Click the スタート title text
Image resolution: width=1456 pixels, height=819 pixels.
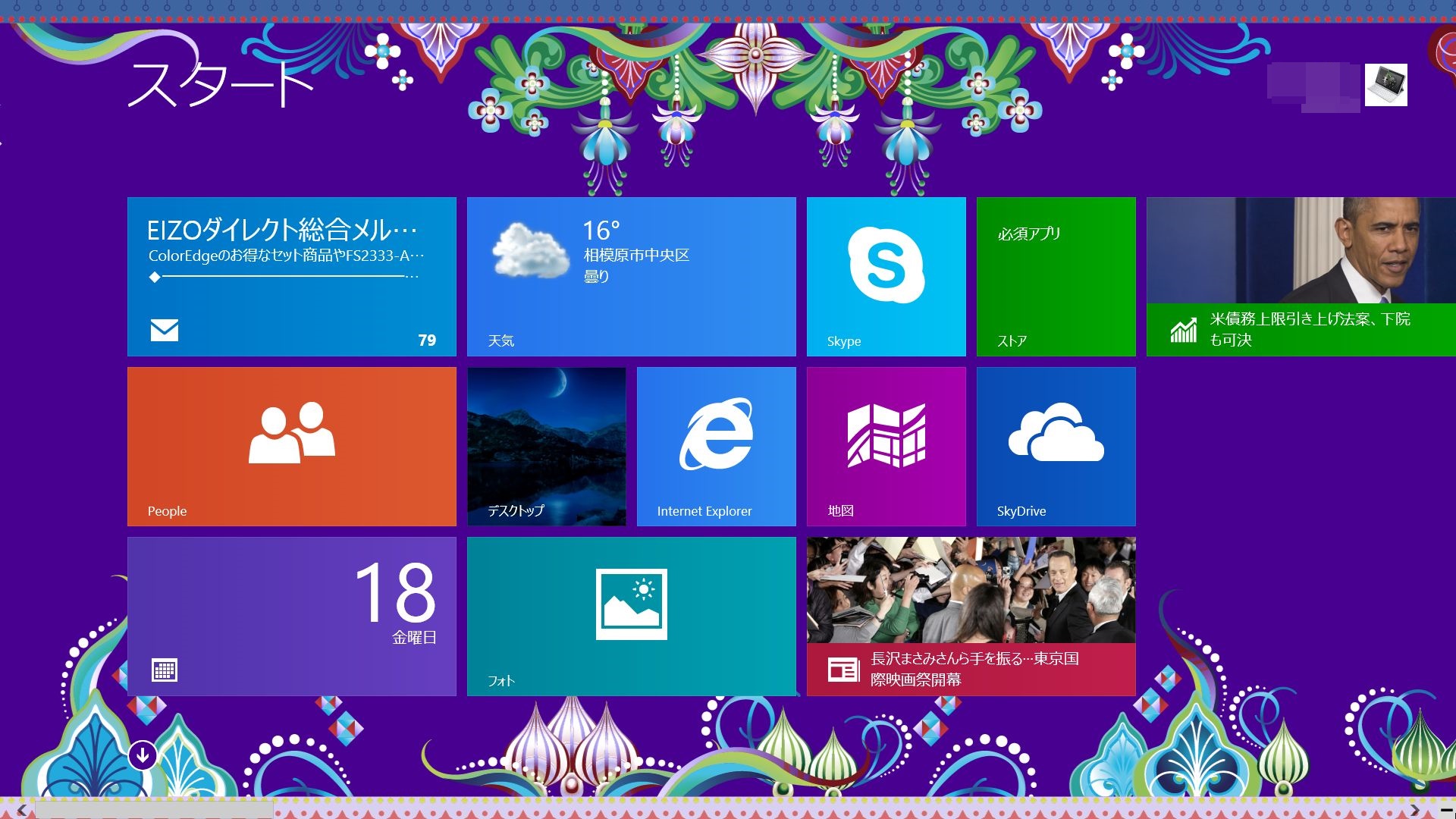(x=220, y=83)
